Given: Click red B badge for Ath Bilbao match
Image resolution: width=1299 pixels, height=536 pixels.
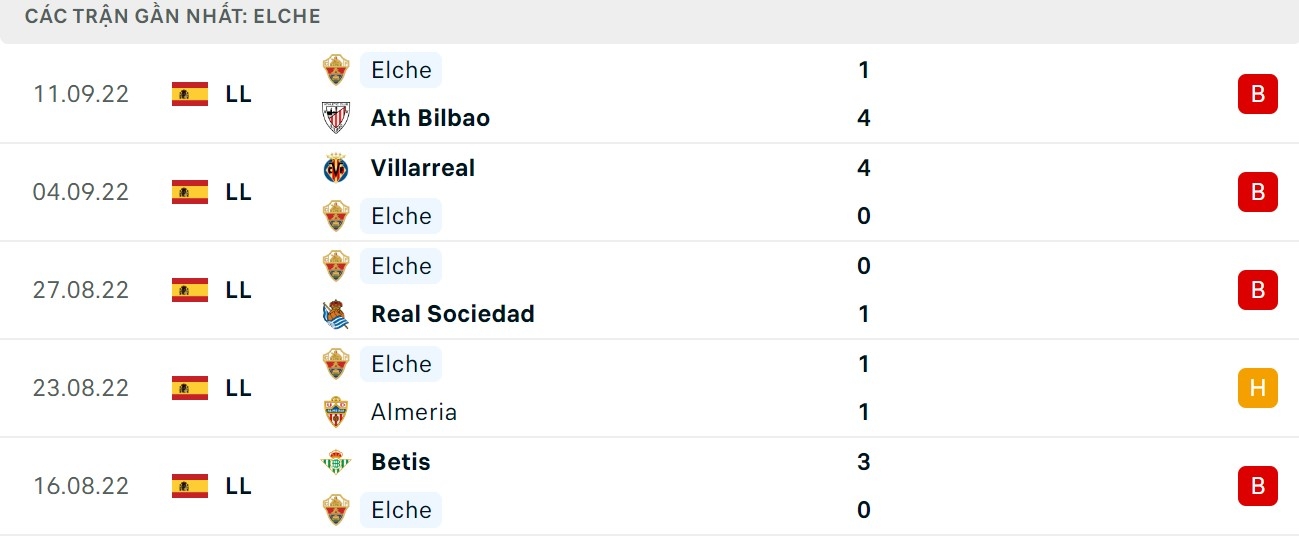Looking at the screenshot, I should (x=1257, y=94).
